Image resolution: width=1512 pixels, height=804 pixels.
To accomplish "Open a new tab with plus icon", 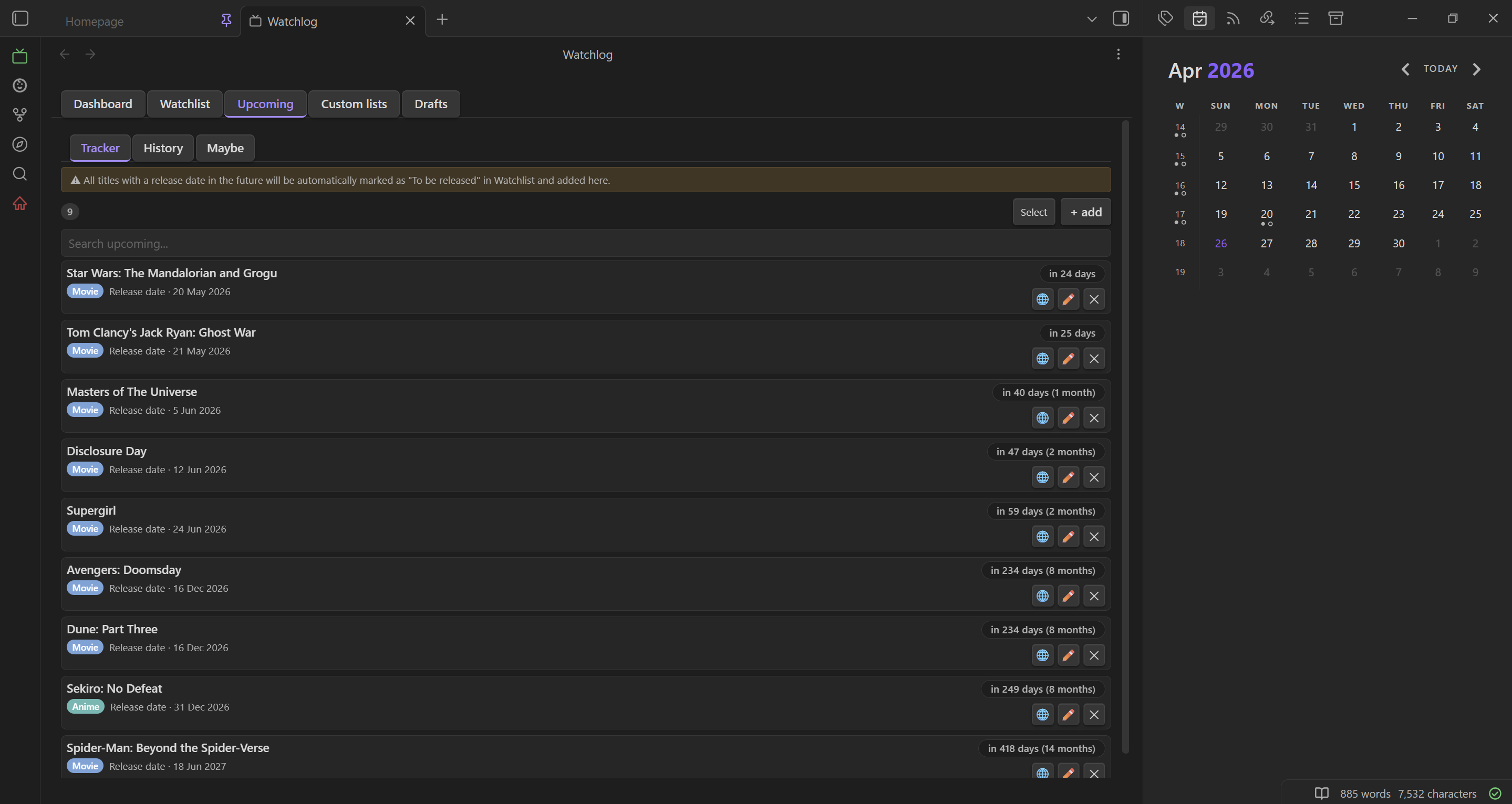I will coord(442,19).
